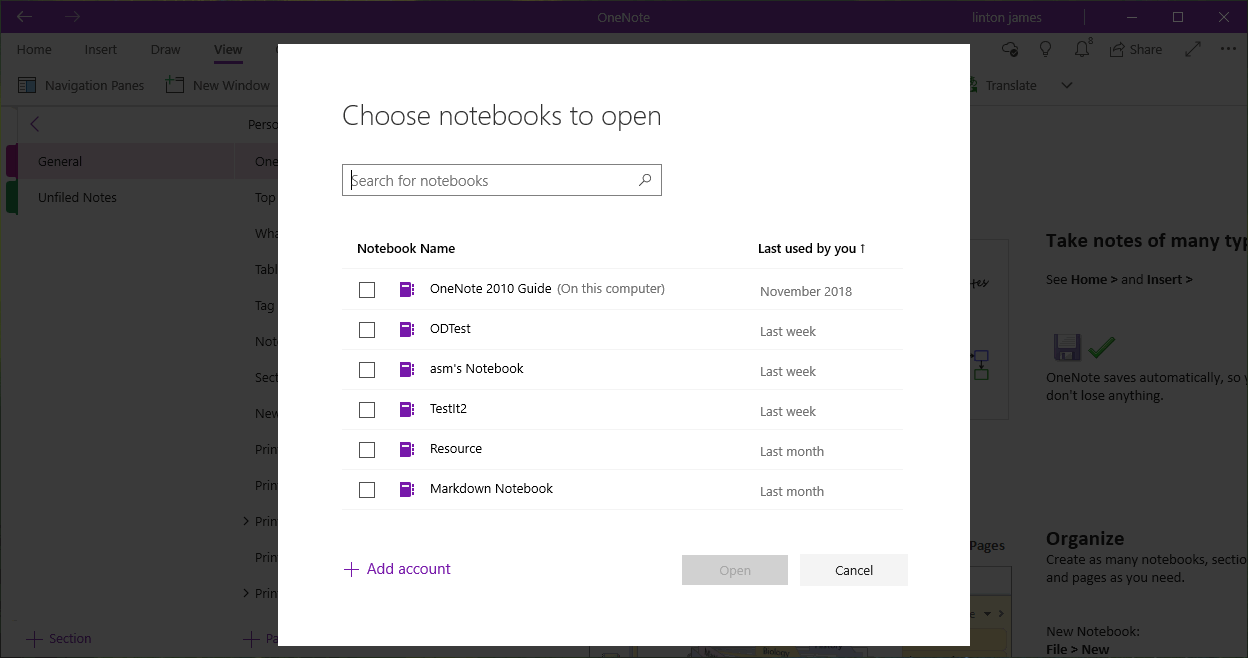The height and width of the screenshot is (658, 1248).
Task: Click the OneNote 2010 Guide notebook icon
Action: coord(406,290)
